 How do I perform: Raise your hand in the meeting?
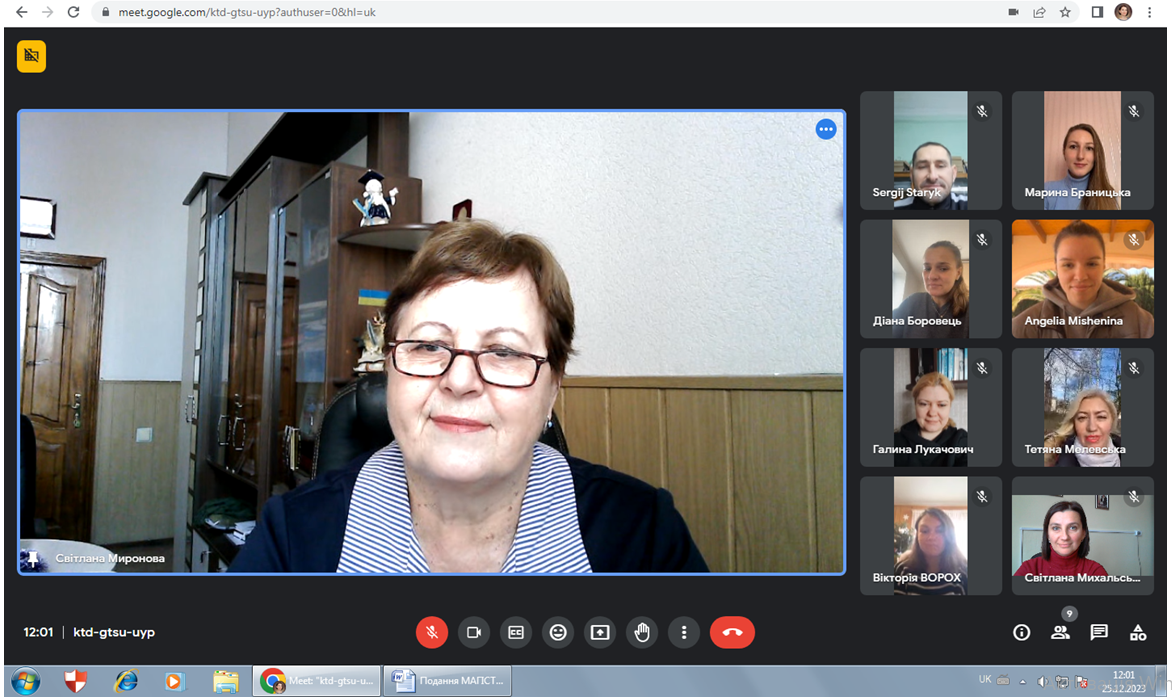(642, 632)
